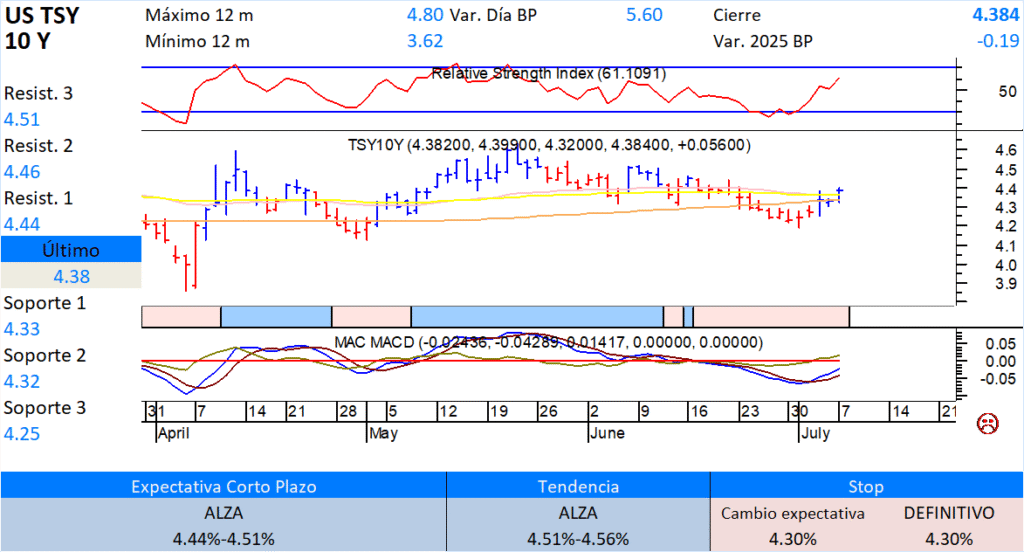The height and width of the screenshot is (552, 1024).
Task: Click the 3.9 price axis label
Action: pos(1006,284)
